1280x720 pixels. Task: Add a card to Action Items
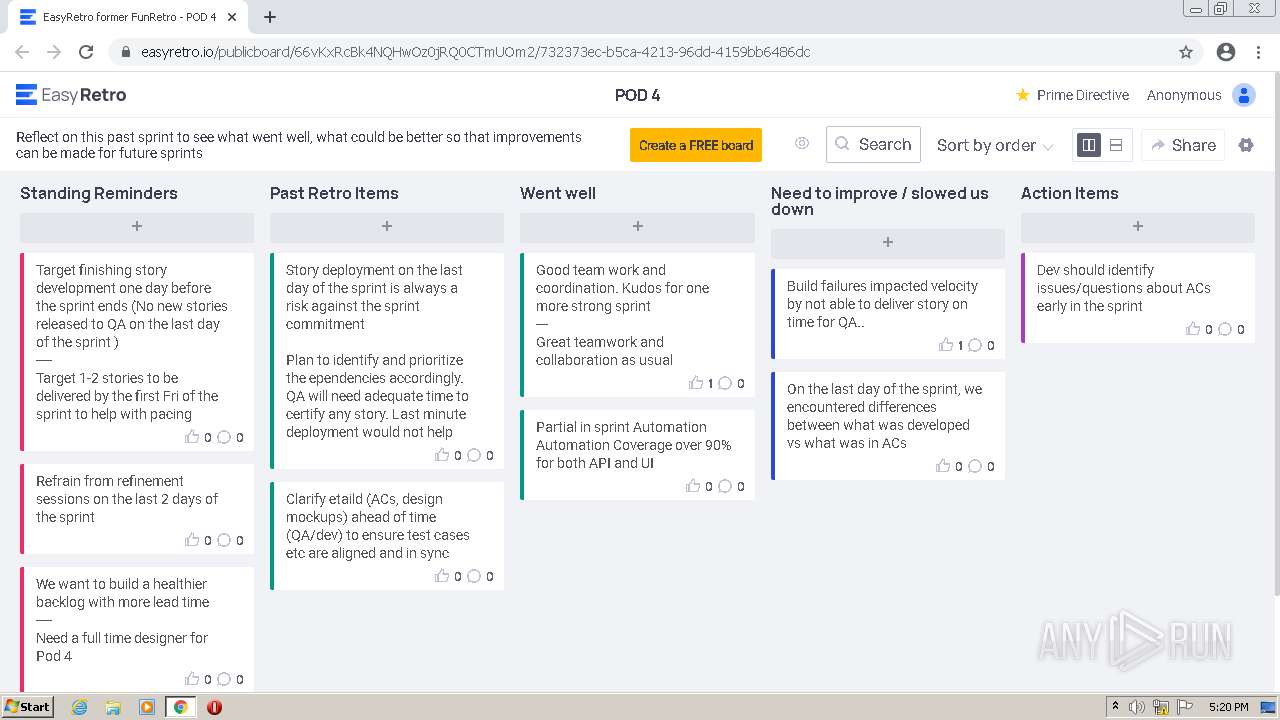point(1138,227)
